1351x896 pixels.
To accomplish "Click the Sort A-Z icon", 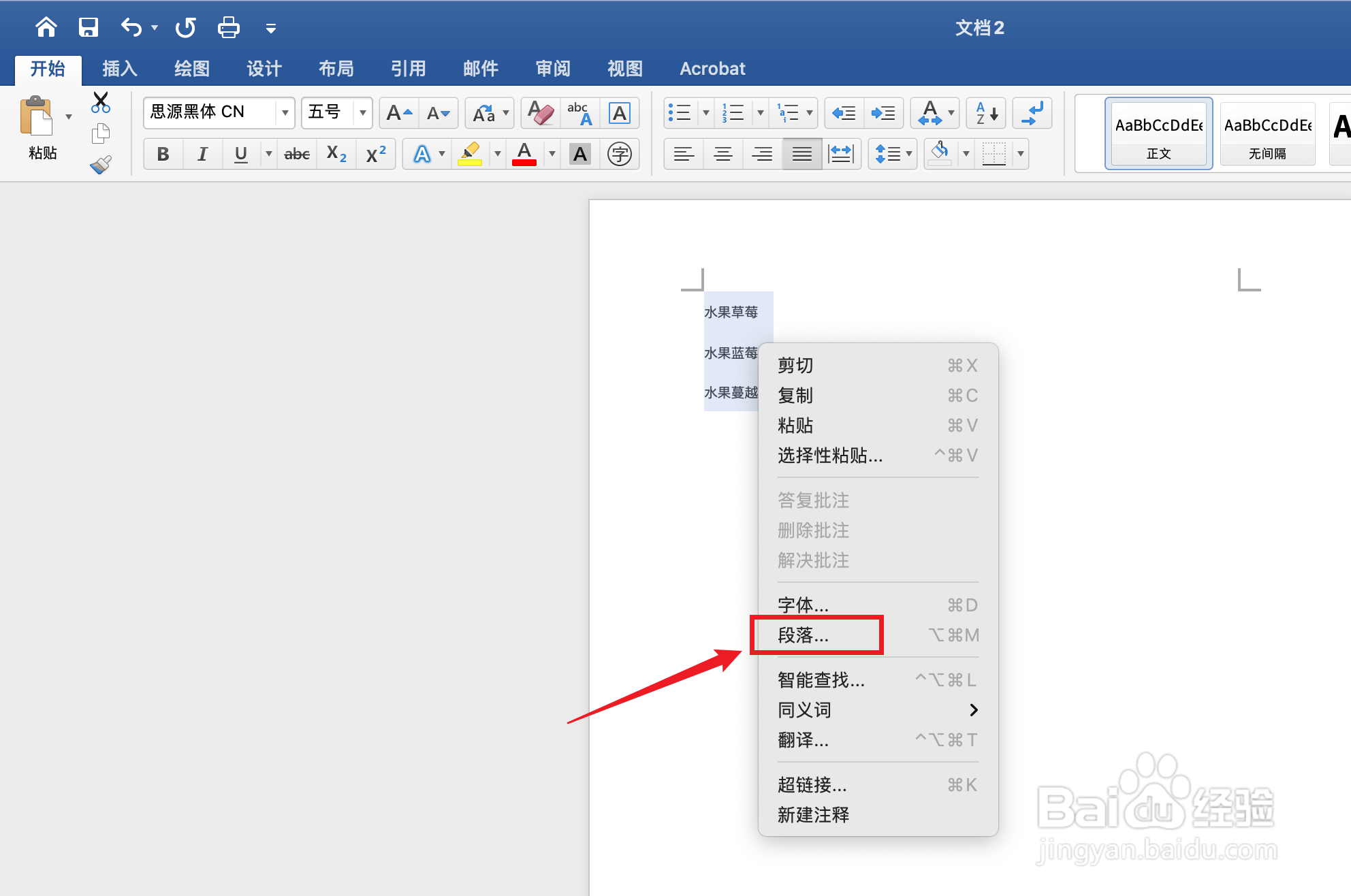I will (986, 113).
